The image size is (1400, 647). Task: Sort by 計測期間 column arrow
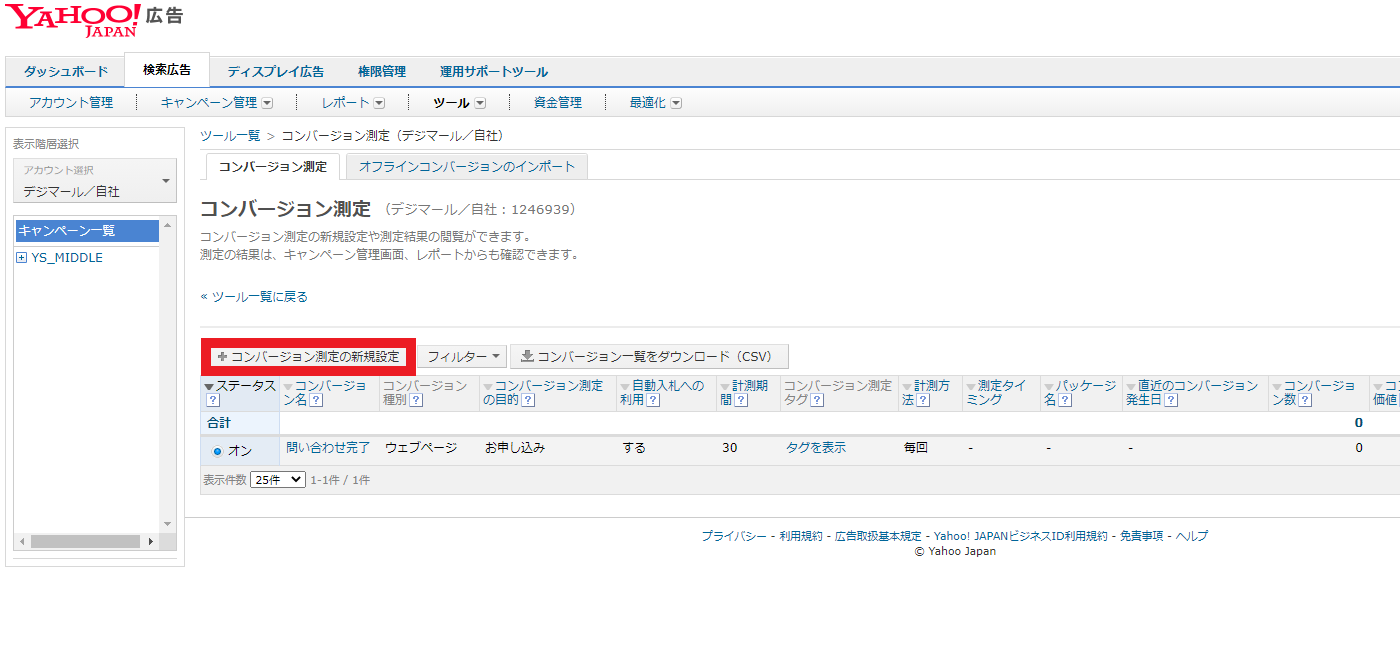(725, 387)
